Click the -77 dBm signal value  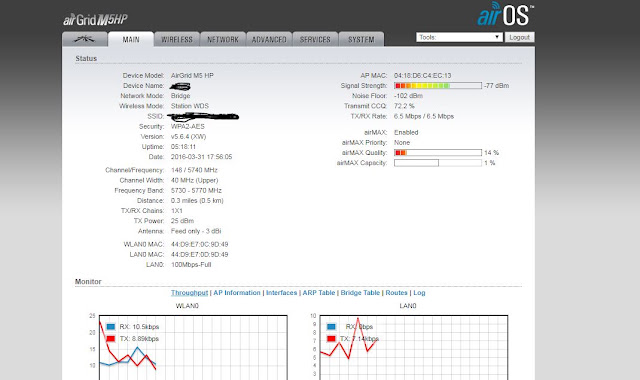(x=497, y=86)
